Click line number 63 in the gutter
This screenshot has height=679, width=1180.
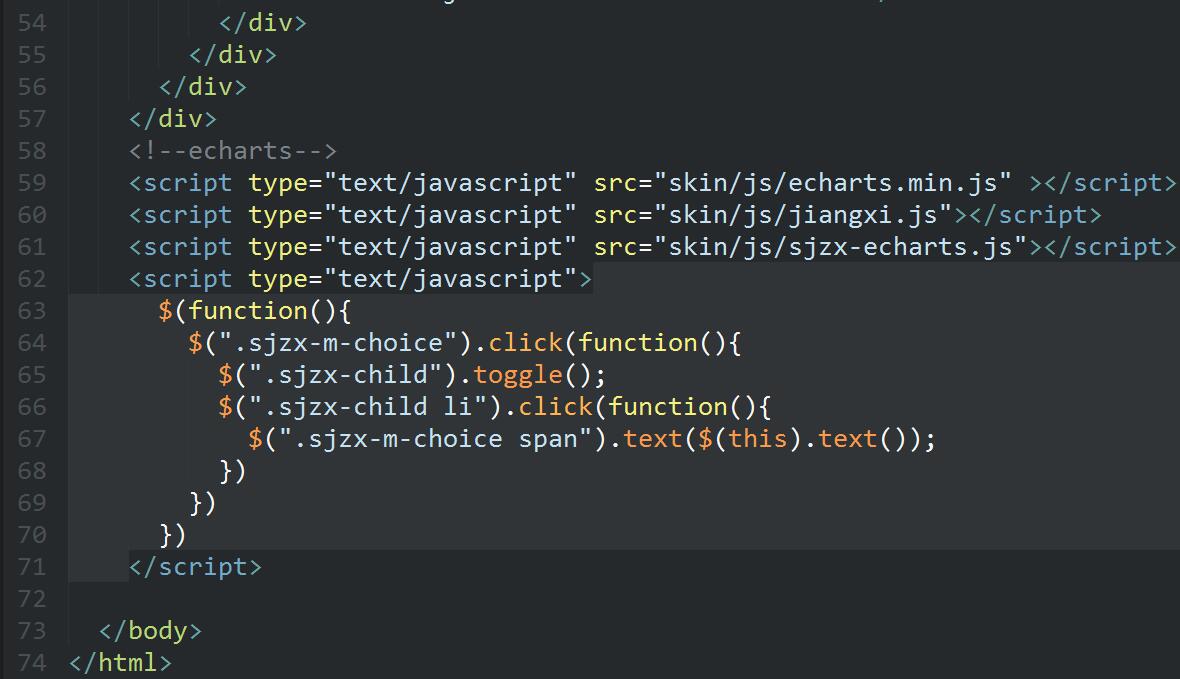[32, 311]
